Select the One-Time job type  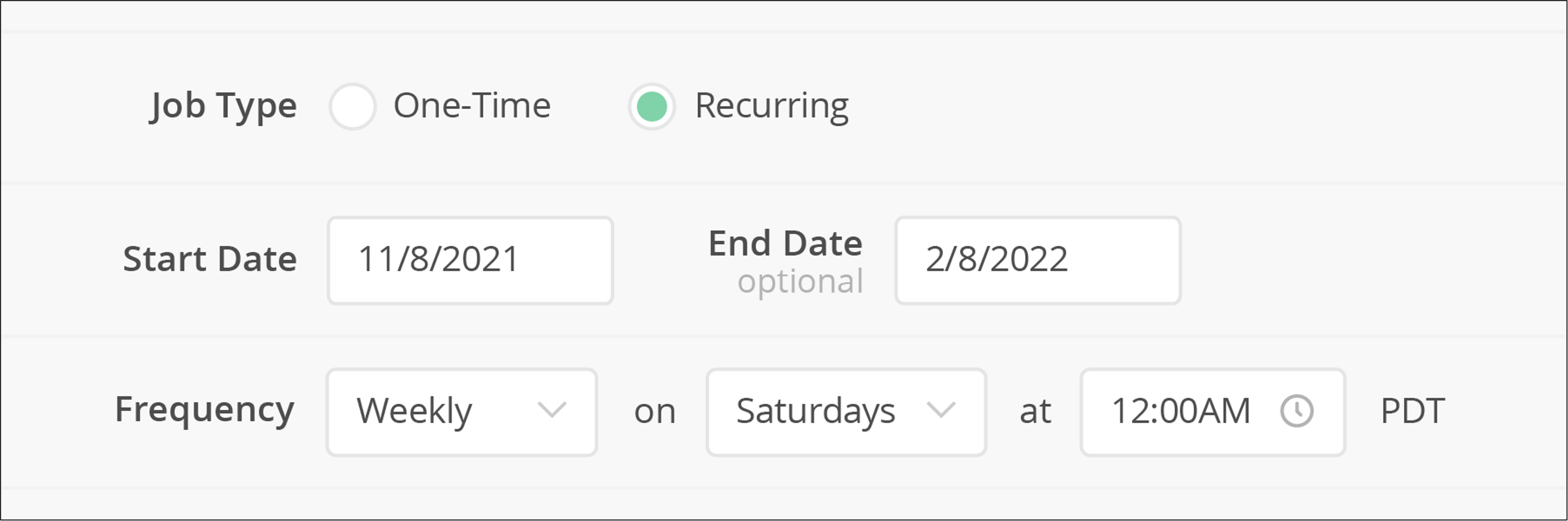click(354, 105)
